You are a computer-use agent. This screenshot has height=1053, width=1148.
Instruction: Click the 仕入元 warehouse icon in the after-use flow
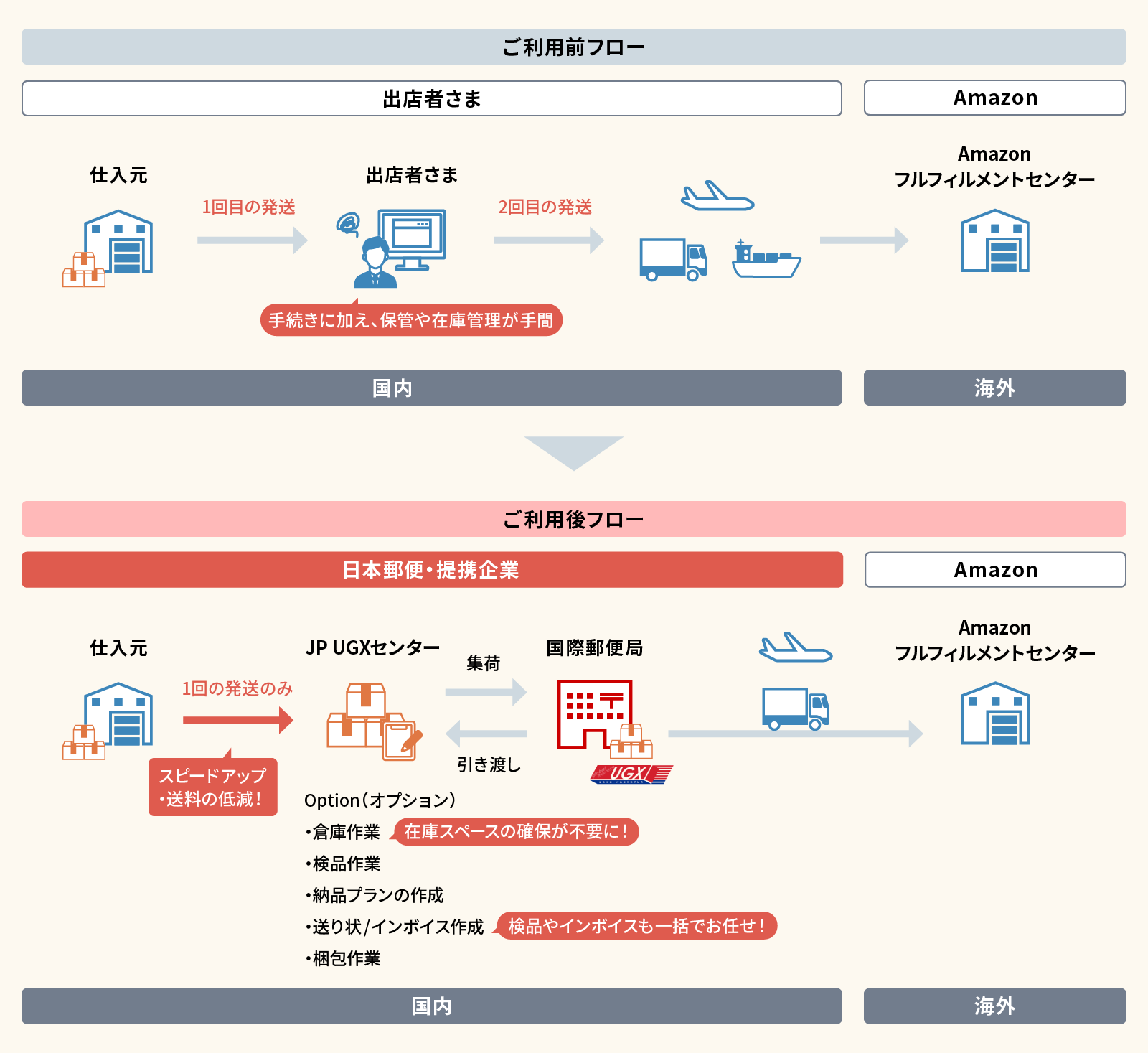click(108, 721)
